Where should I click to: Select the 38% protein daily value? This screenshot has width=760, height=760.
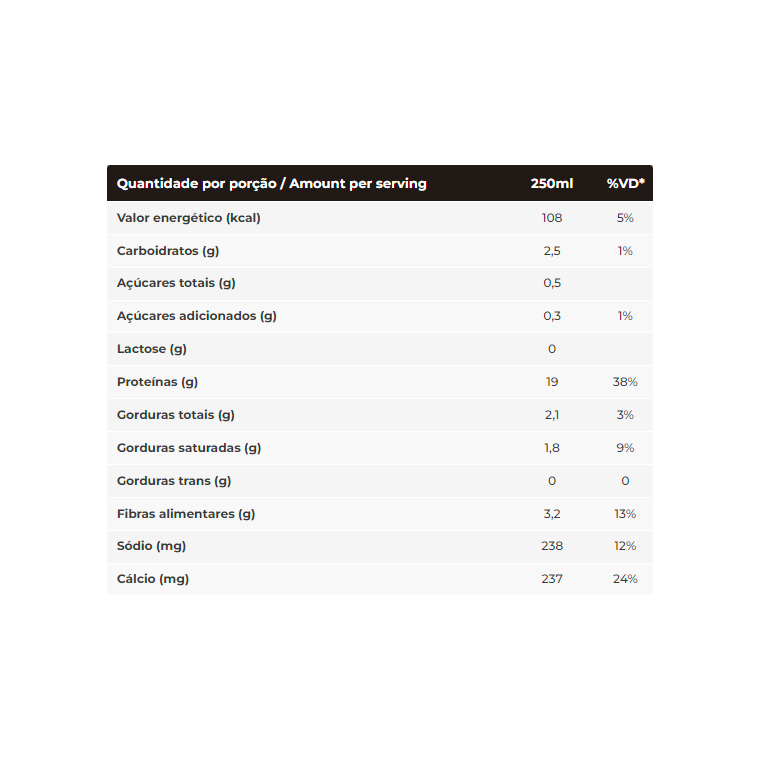pyautogui.click(x=625, y=382)
